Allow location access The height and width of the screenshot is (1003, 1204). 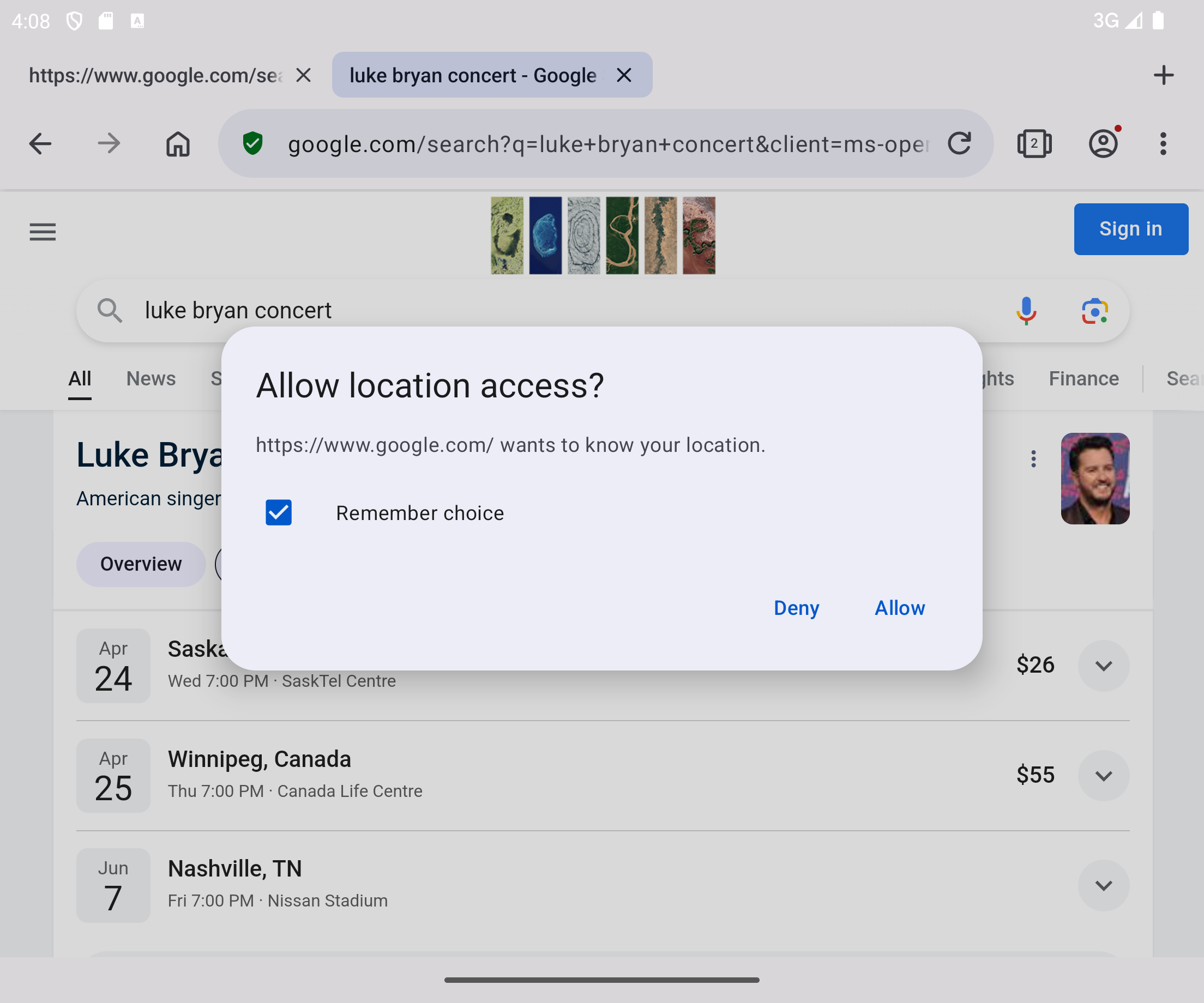point(900,608)
